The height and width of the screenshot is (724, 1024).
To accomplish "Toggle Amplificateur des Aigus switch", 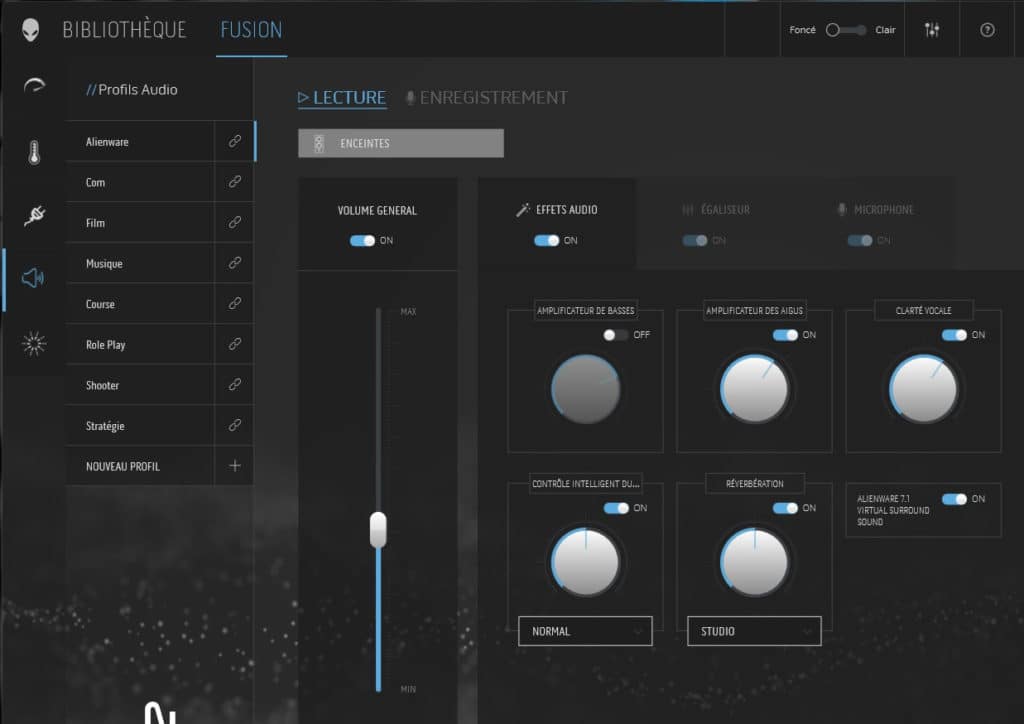I will pos(785,335).
